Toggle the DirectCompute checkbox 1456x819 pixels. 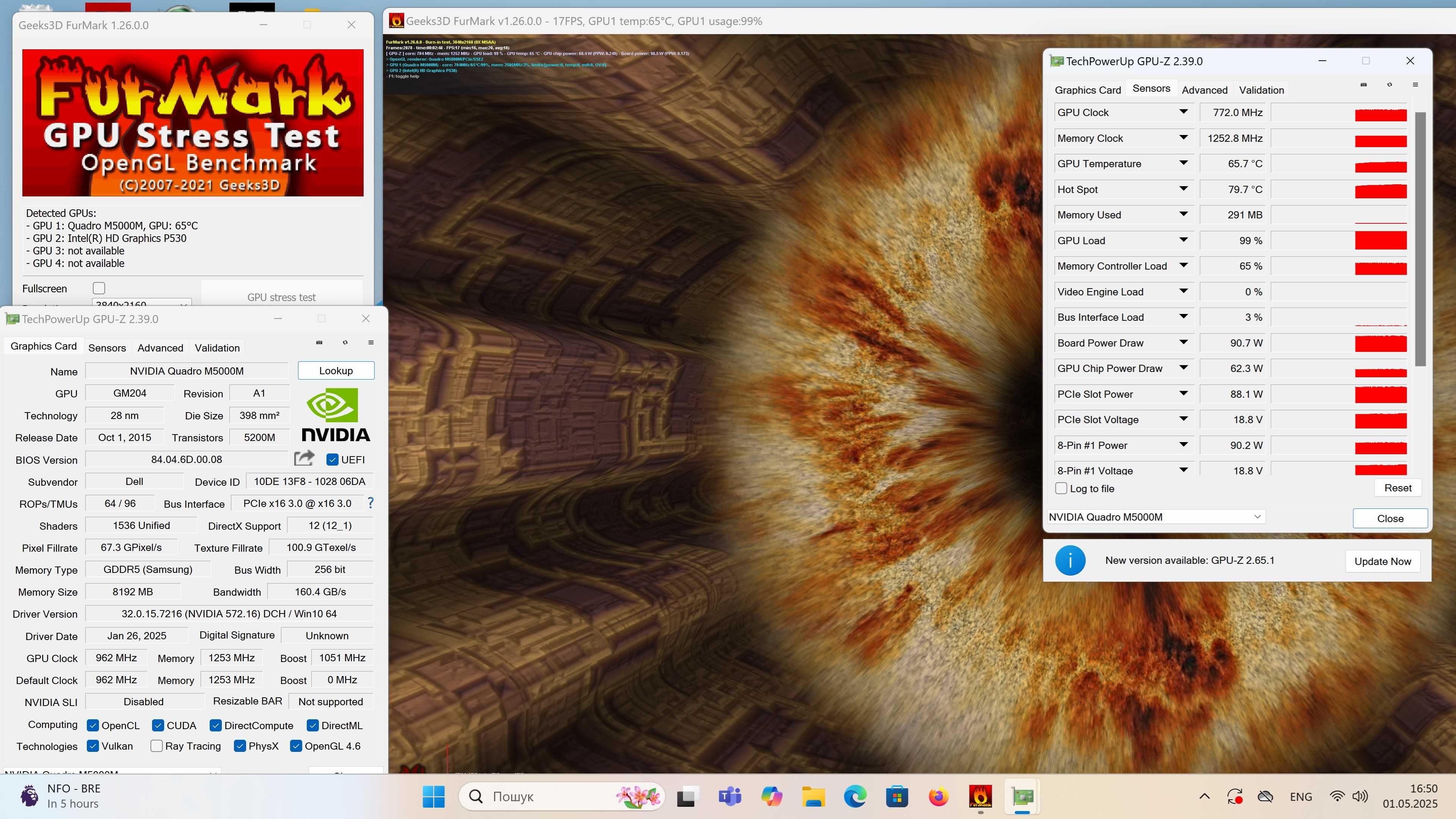tap(215, 725)
